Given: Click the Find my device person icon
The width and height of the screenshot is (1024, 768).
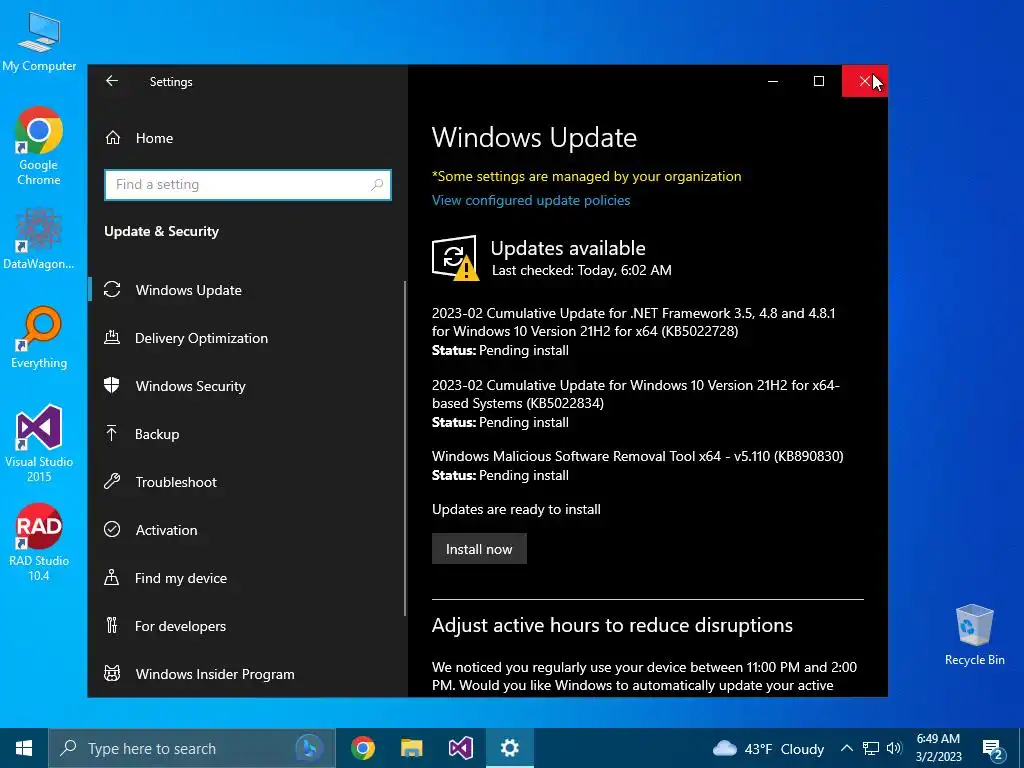Looking at the screenshot, I should coord(112,577).
